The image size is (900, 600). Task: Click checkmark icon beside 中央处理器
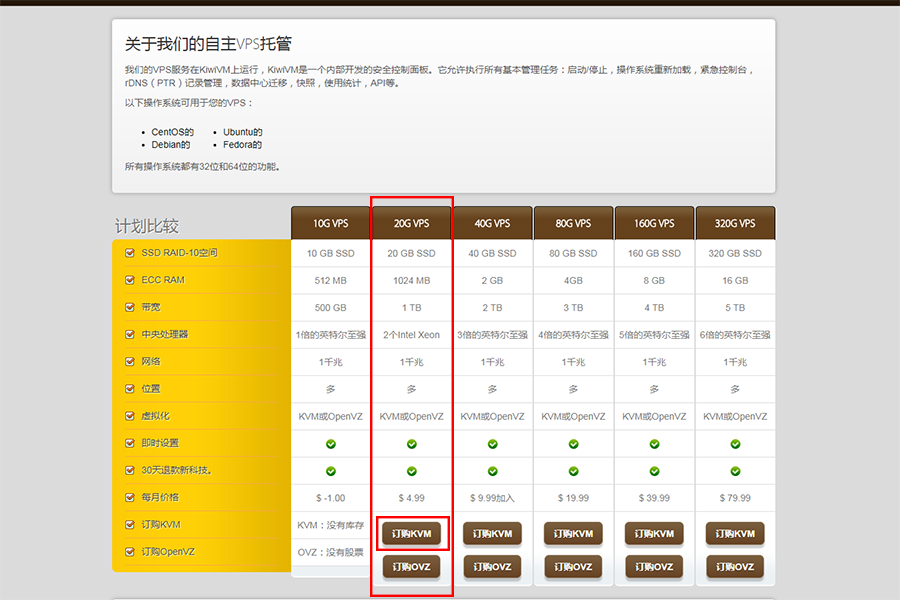[x=130, y=334]
